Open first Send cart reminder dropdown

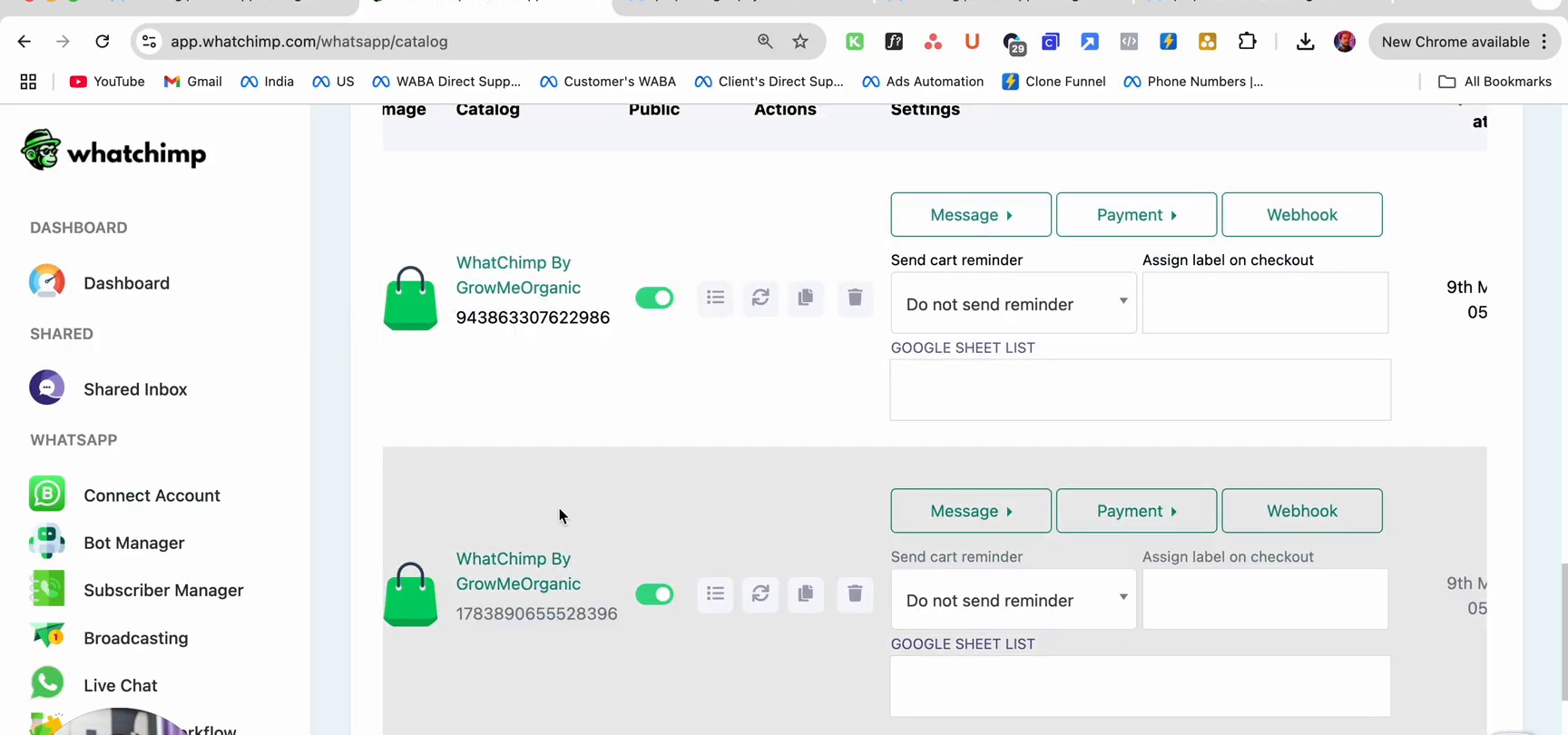(1014, 303)
